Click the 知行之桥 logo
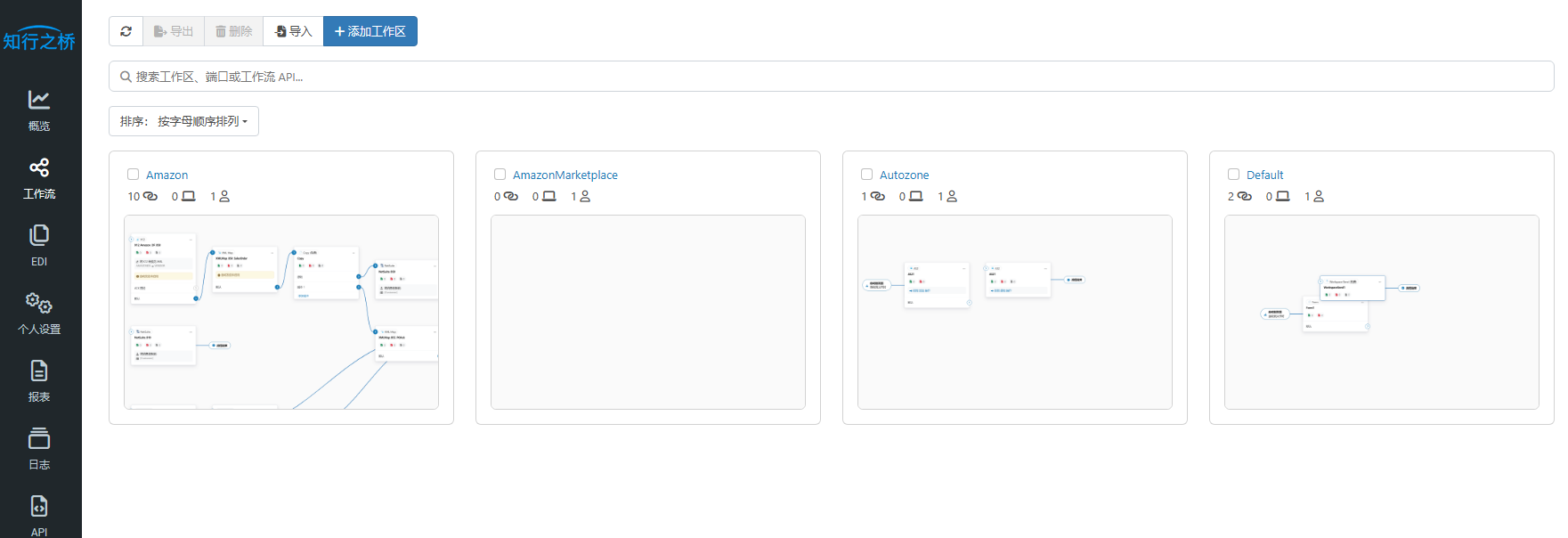The image size is (1568, 538). point(39,38)
